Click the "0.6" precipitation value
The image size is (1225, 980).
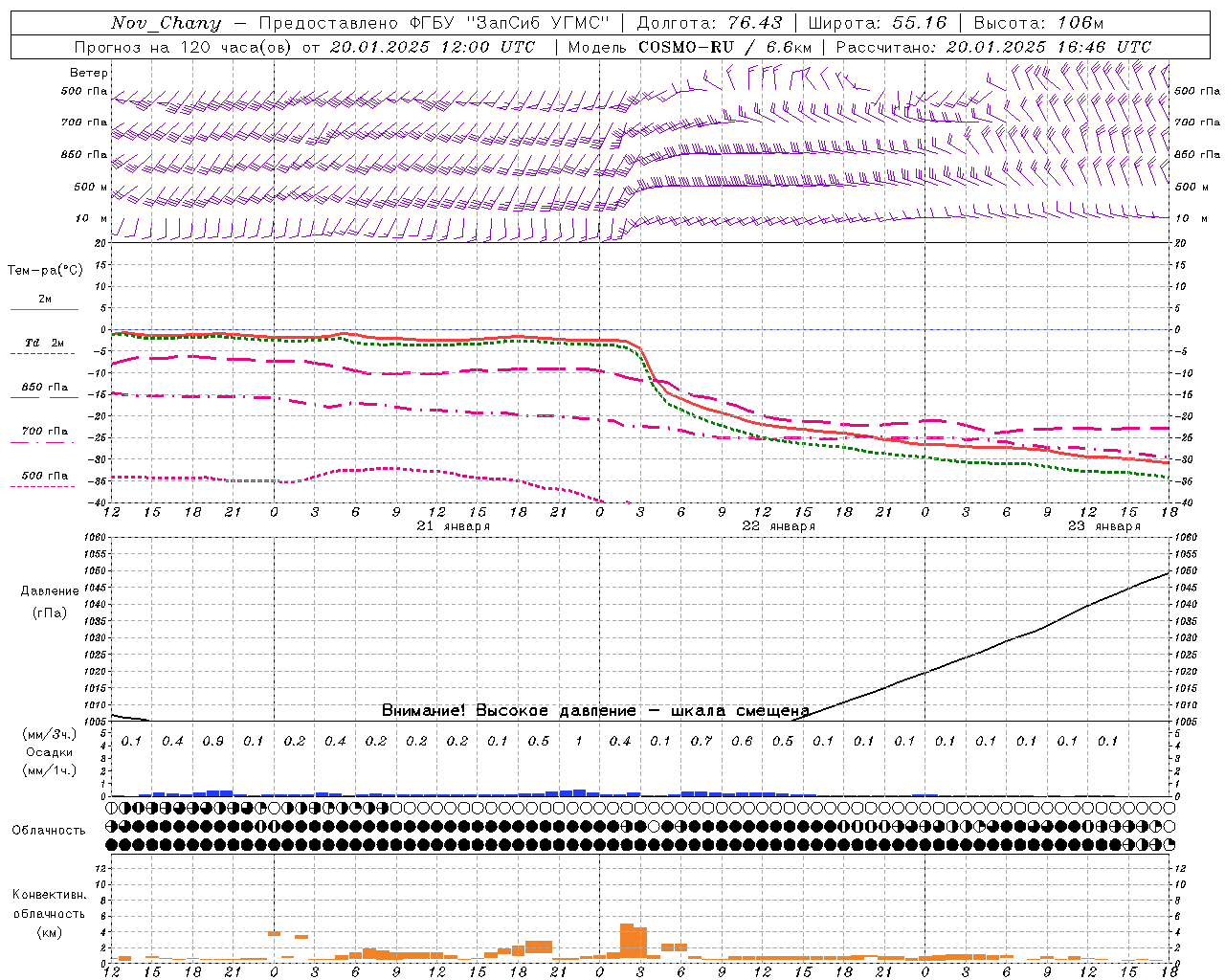[x=742, y=741]
